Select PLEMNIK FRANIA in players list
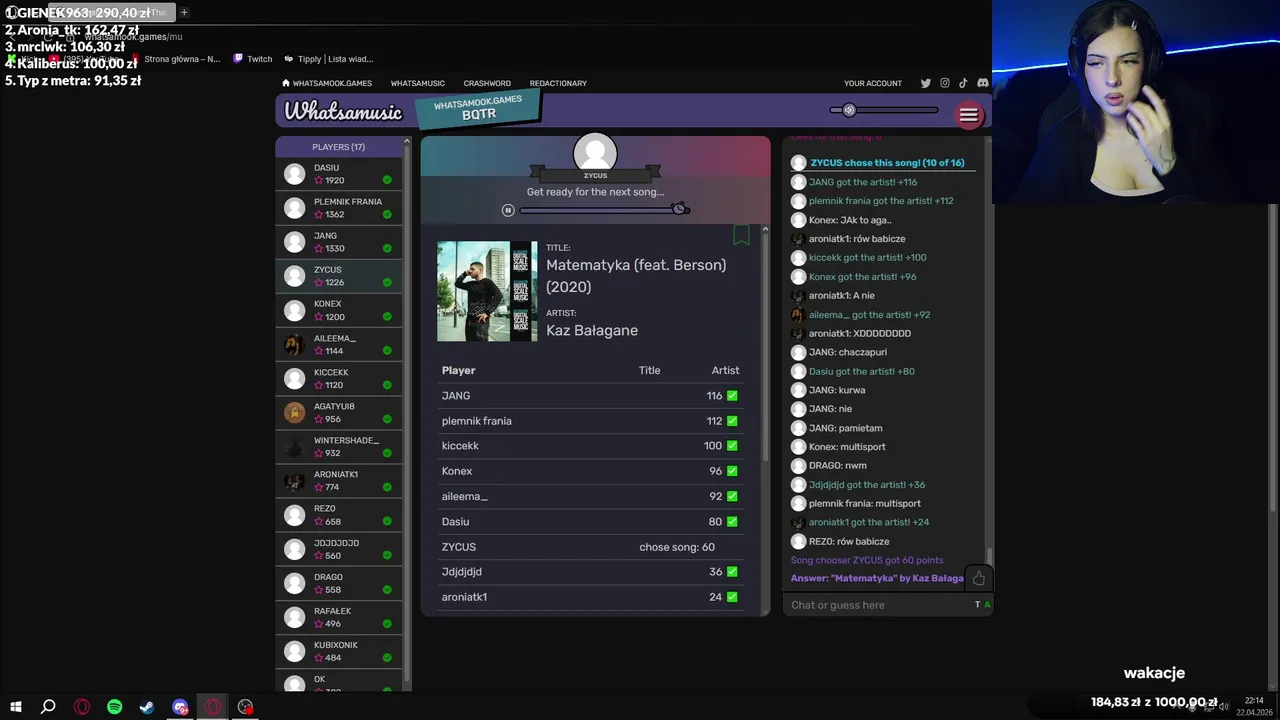Screen dimensions: 1280x720 pos(339,208)
